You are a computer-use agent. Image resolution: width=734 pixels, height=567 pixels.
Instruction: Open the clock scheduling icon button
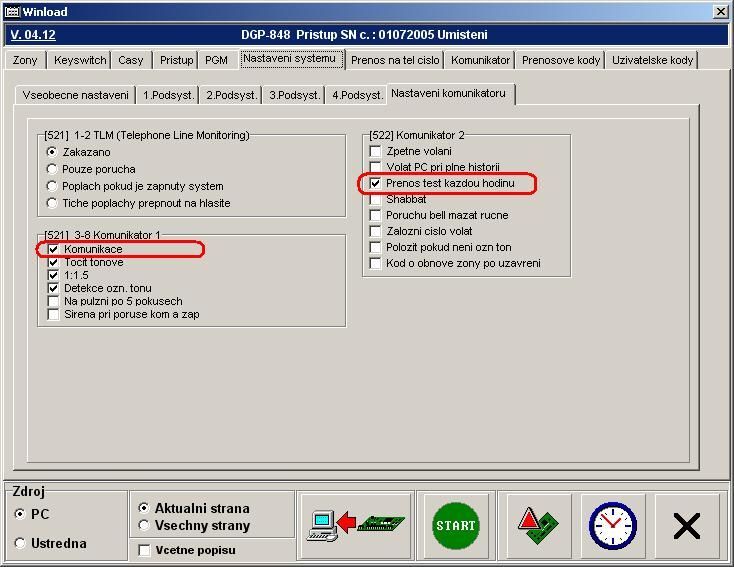[612, 525]
